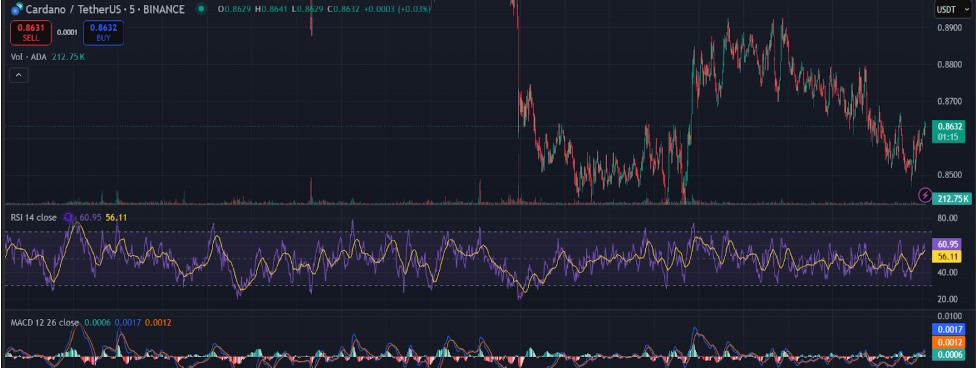Click the 212.75K value in the Vol legend

[69, 57]
